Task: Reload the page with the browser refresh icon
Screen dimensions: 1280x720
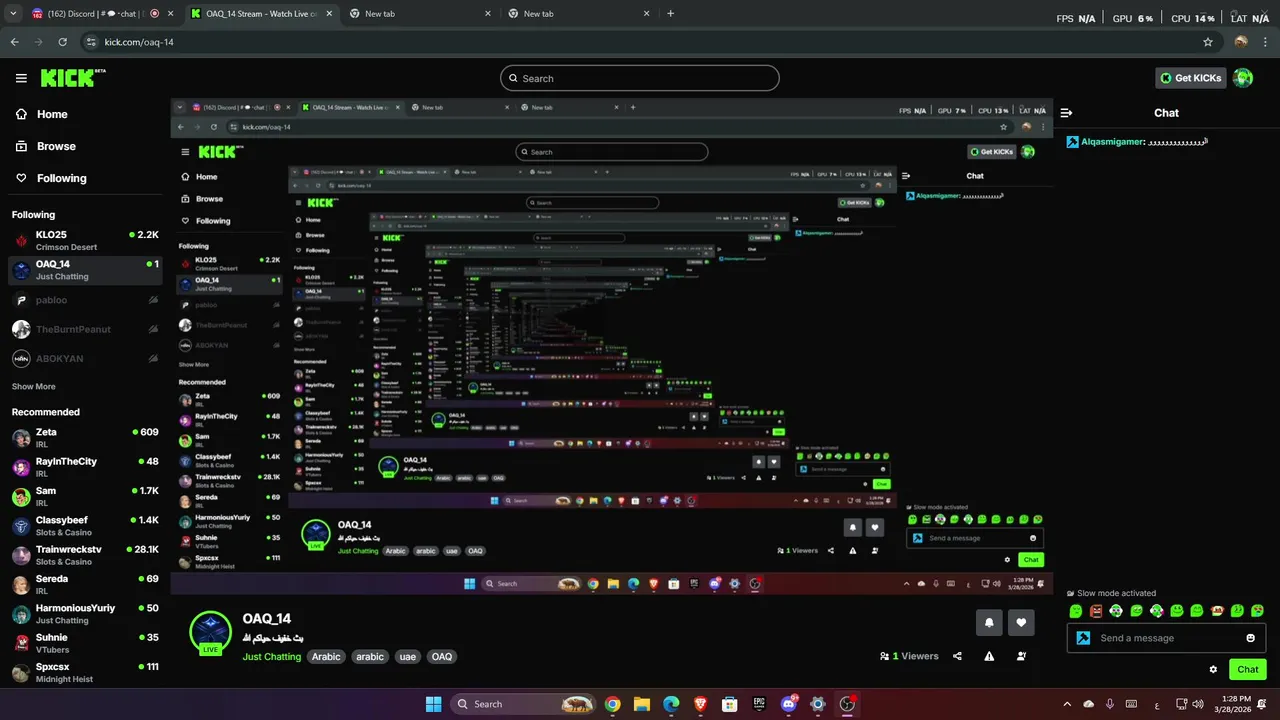Action: pos(63,42)
